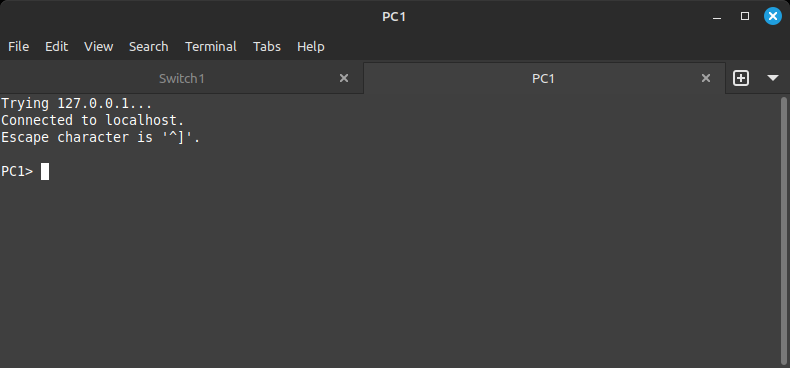Switch to the Switch1 tab
Screen dimensions: 790x368
tap(181, 79)
